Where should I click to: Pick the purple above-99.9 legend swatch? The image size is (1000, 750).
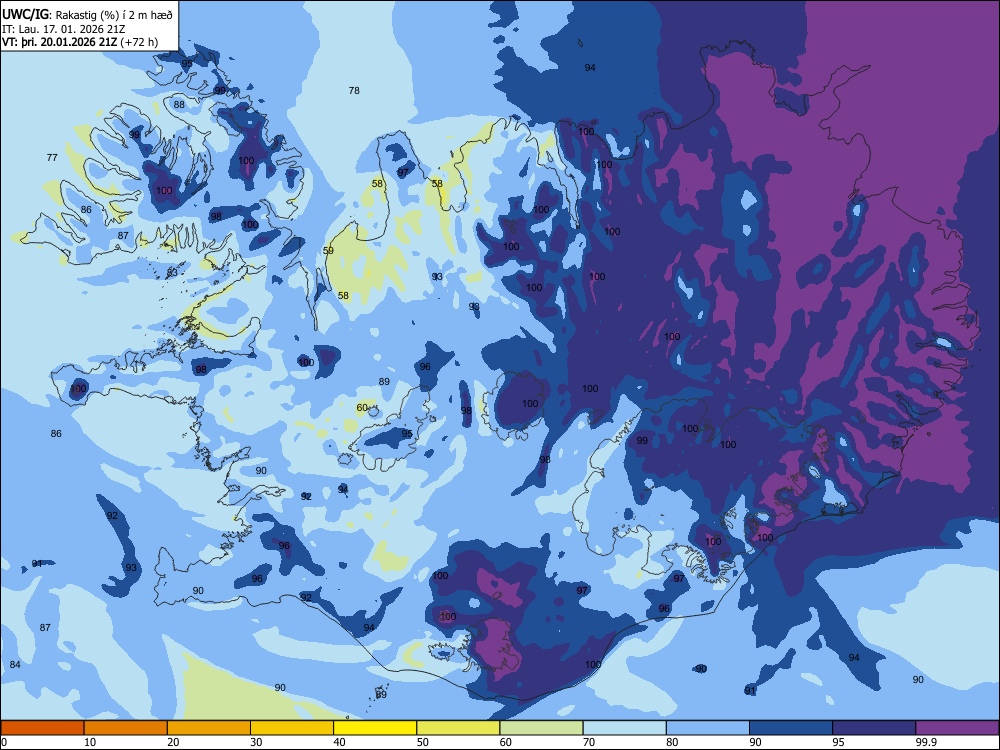click(x=957, y=728)
